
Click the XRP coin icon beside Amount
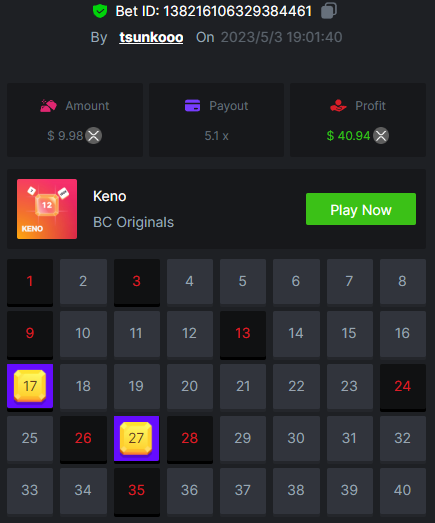[93, 136]
